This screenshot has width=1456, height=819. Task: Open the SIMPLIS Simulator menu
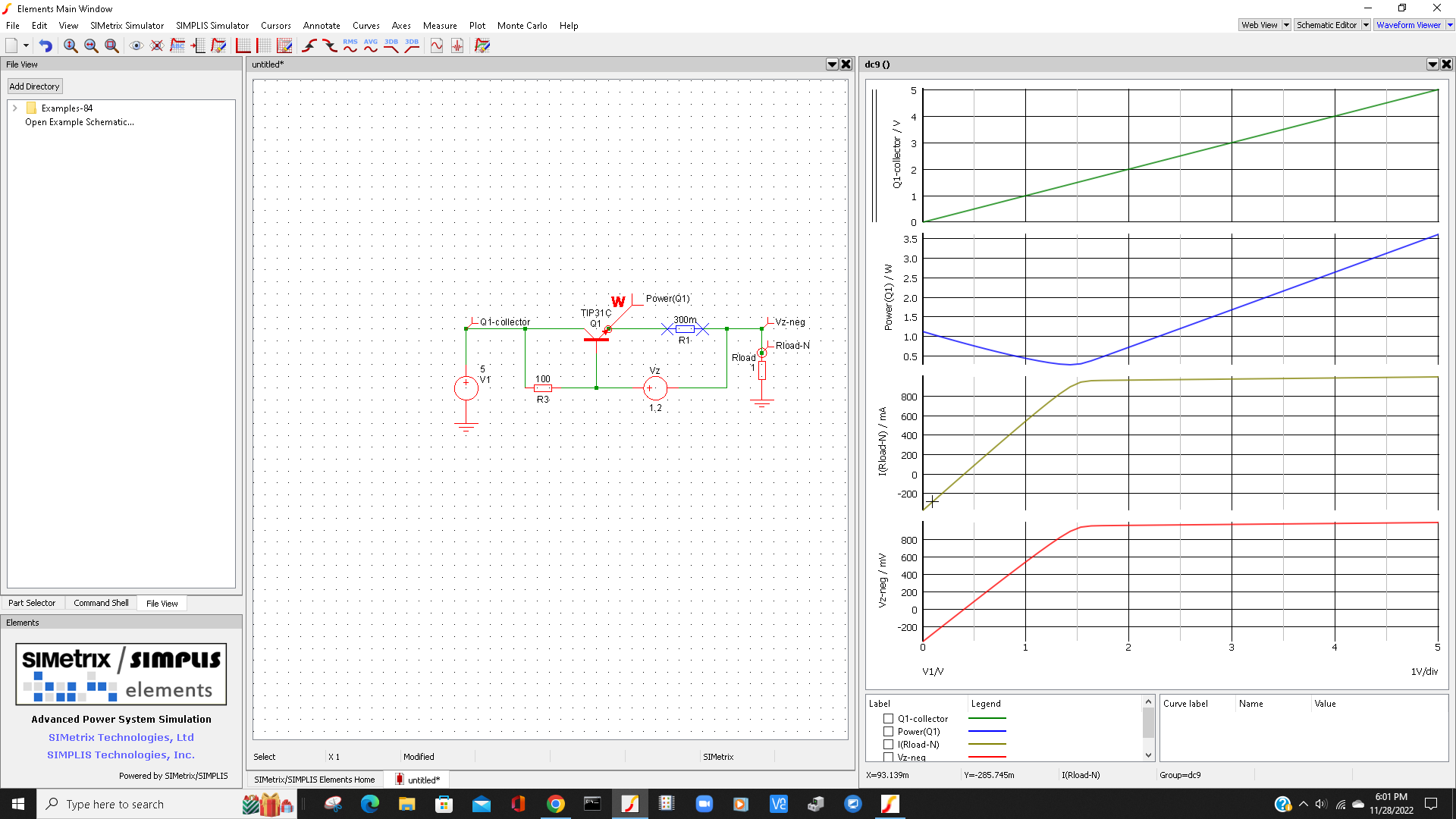[212, 25]
